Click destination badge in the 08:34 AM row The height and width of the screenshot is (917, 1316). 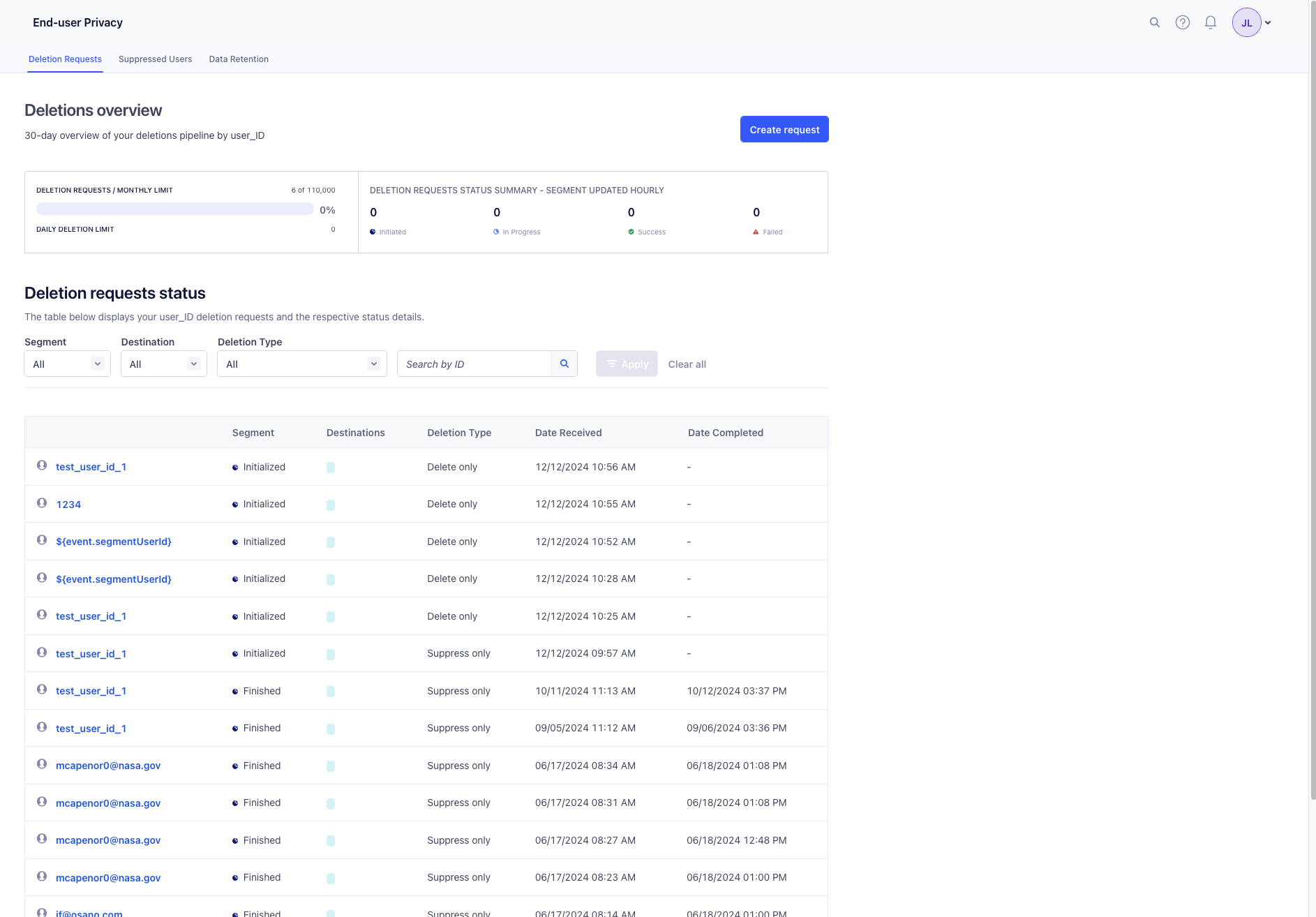click(x=331, y=766)
